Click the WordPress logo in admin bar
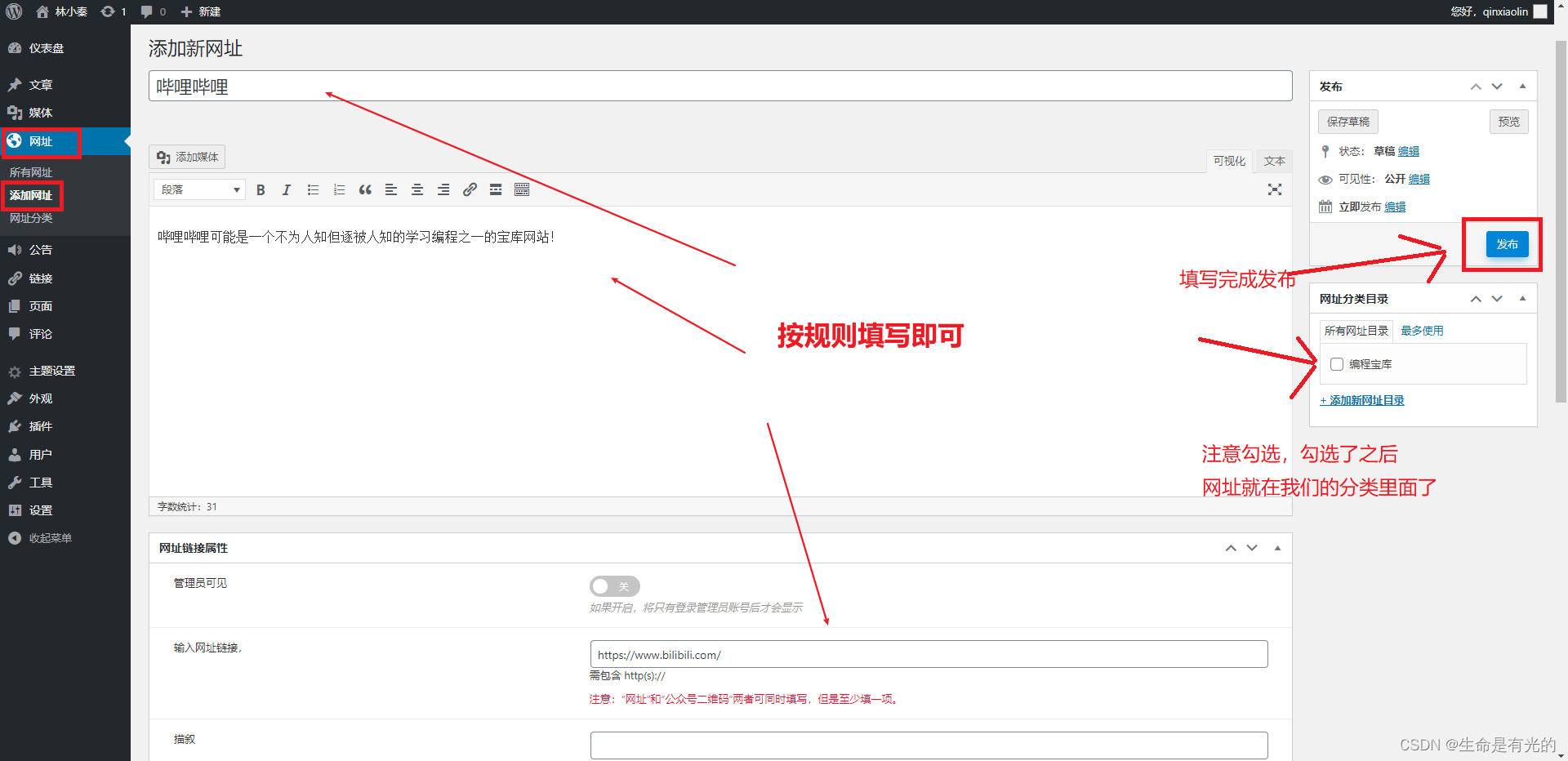This screenshot has height=761, width=1568. coord(14,11)
